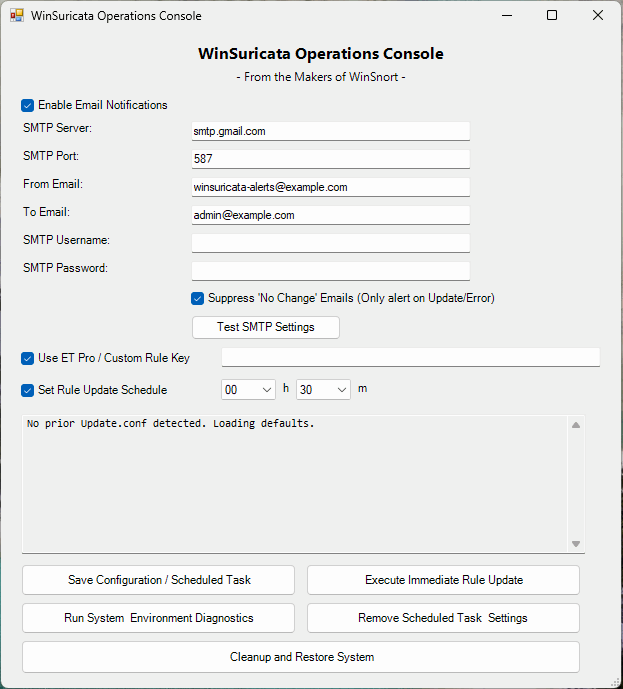The height and width of the screenshot is (689, 623).
Task: Run System Environment Diagnostics
Action: (x=159, y=618)
